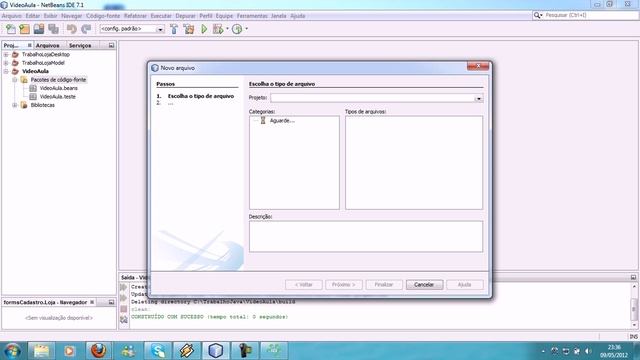640x360 pixels.
Task: Select the Aguarde... item in Categorias
Action: 282,120
